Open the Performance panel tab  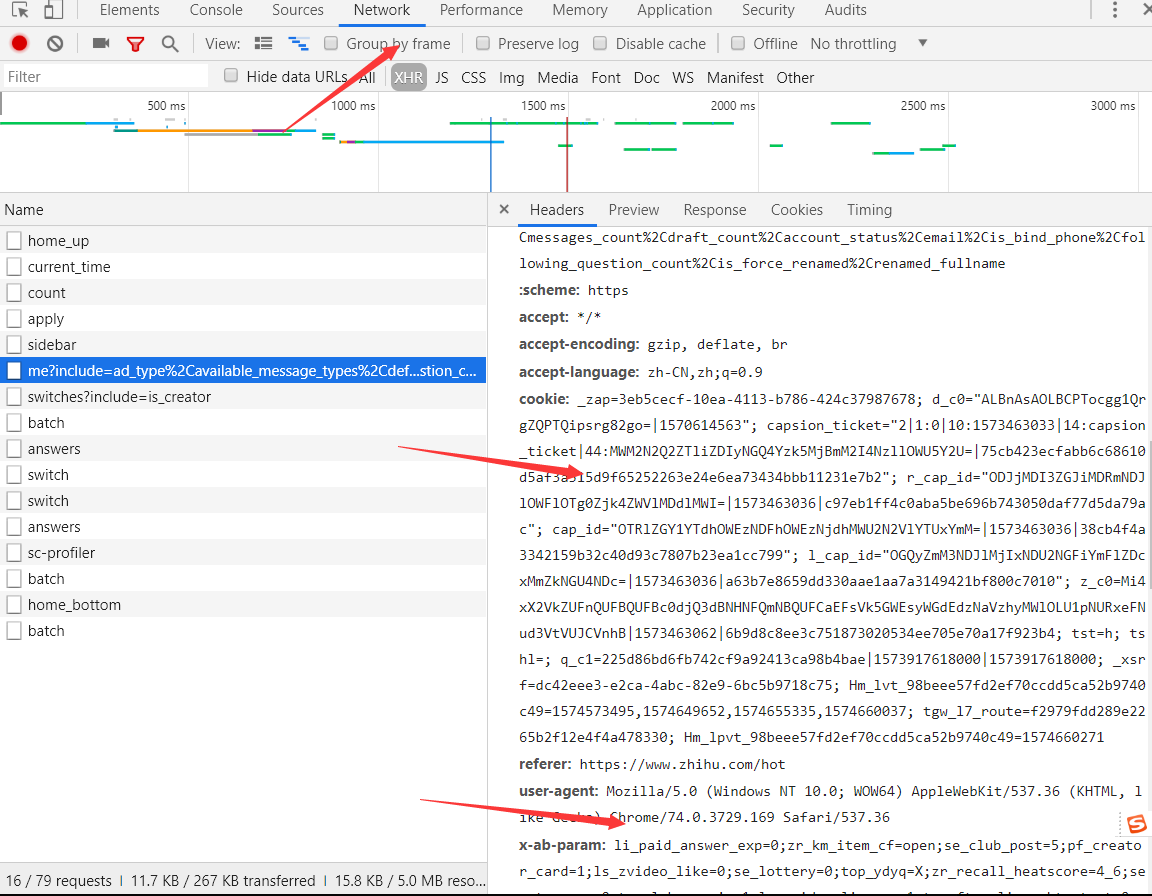pyautogui.click(x=481, y=10)
